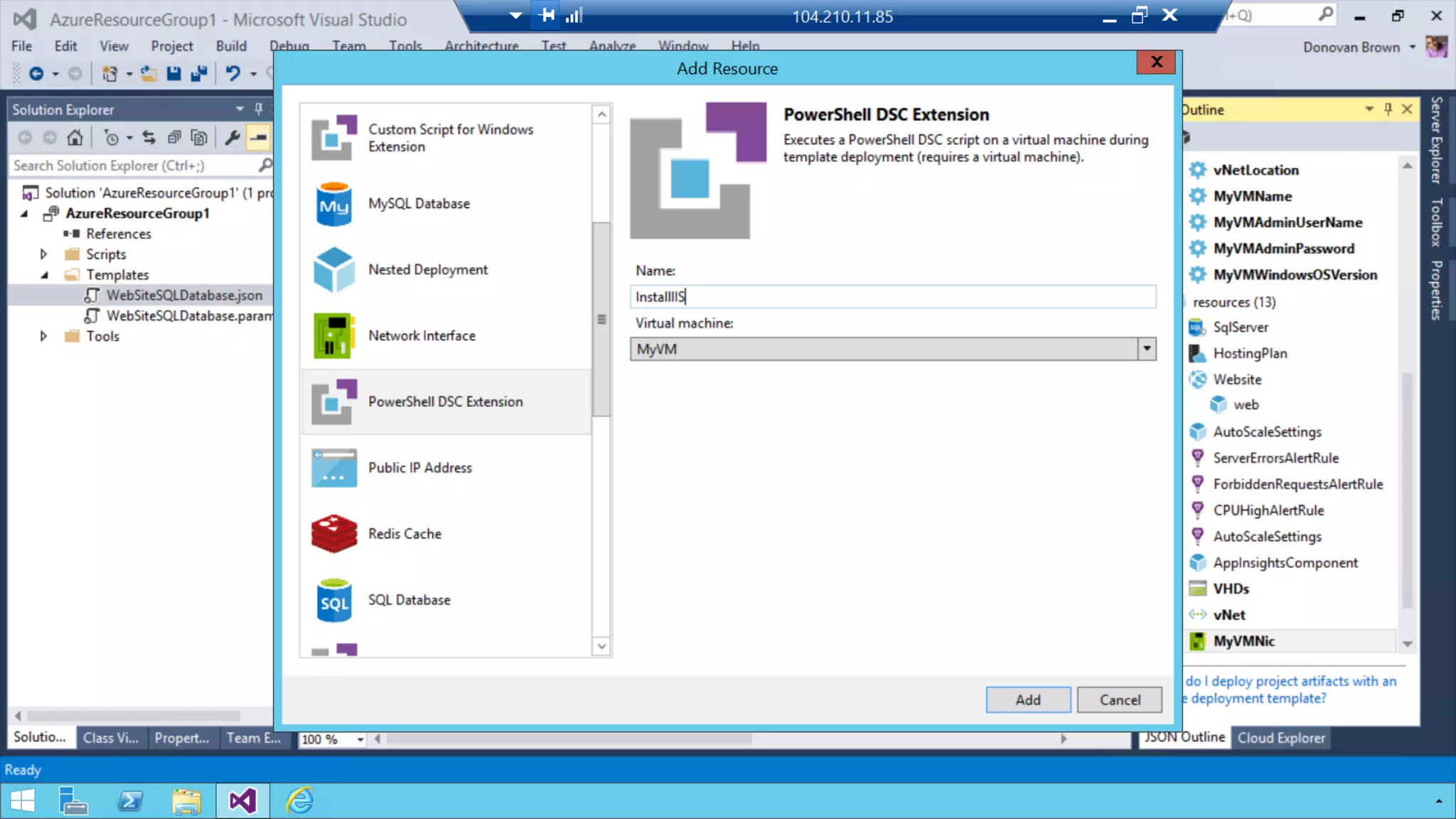The width and height of the screenshot is (1456, 819).
Task: Toggle the Preview Selected Items button
Action: [x=259, y=137]
